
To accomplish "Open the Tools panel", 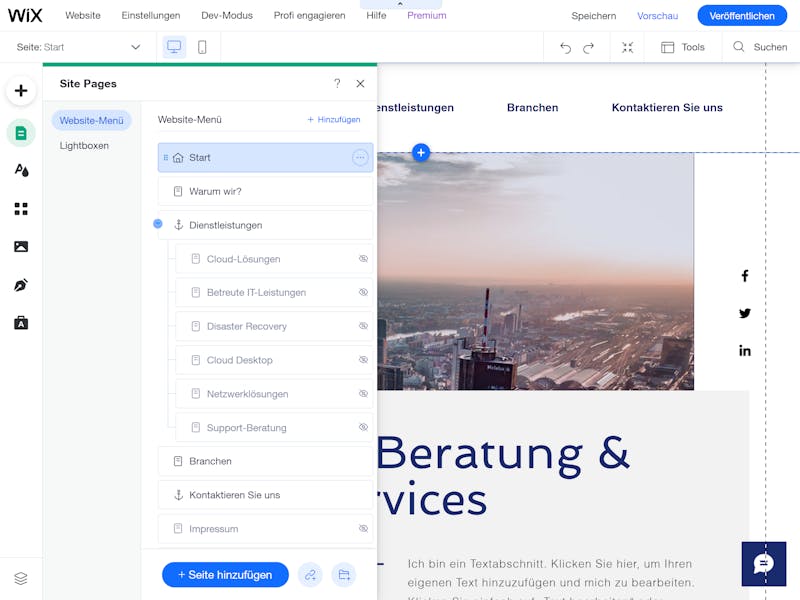I will pos(683,47).
